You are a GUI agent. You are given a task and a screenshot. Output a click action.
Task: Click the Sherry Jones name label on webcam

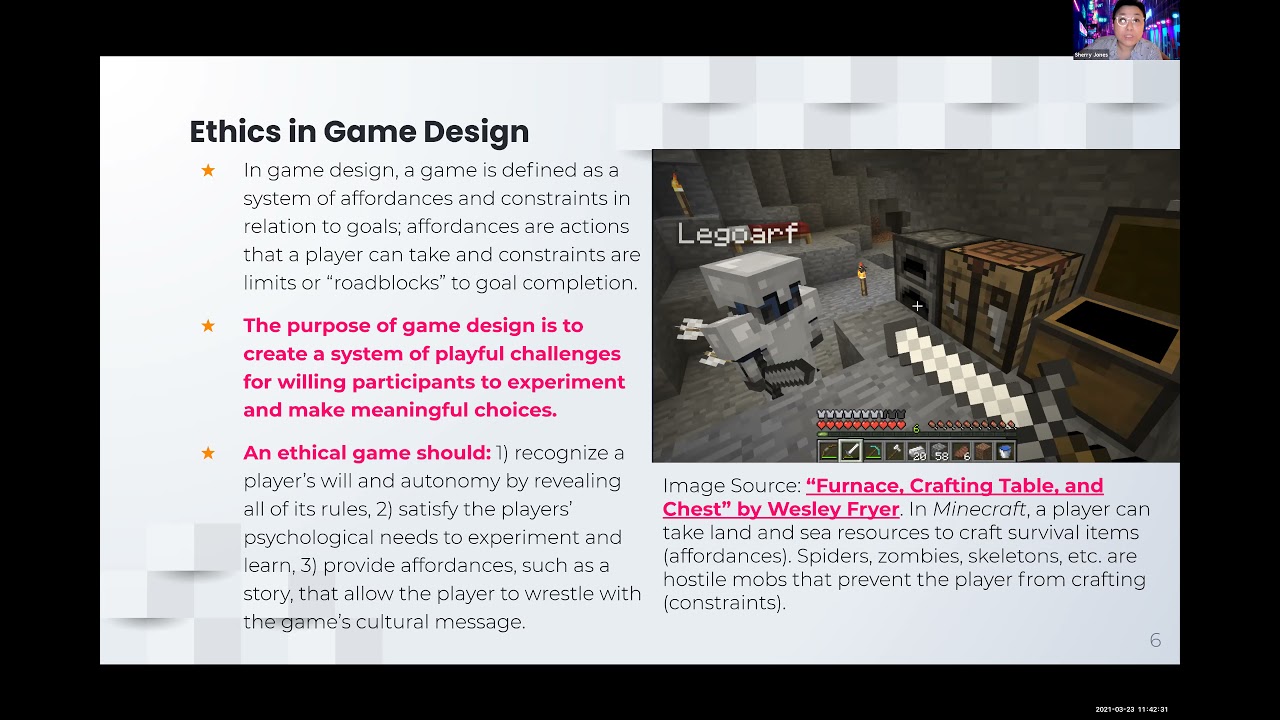pyautogui.click(x=1092, y=55)
